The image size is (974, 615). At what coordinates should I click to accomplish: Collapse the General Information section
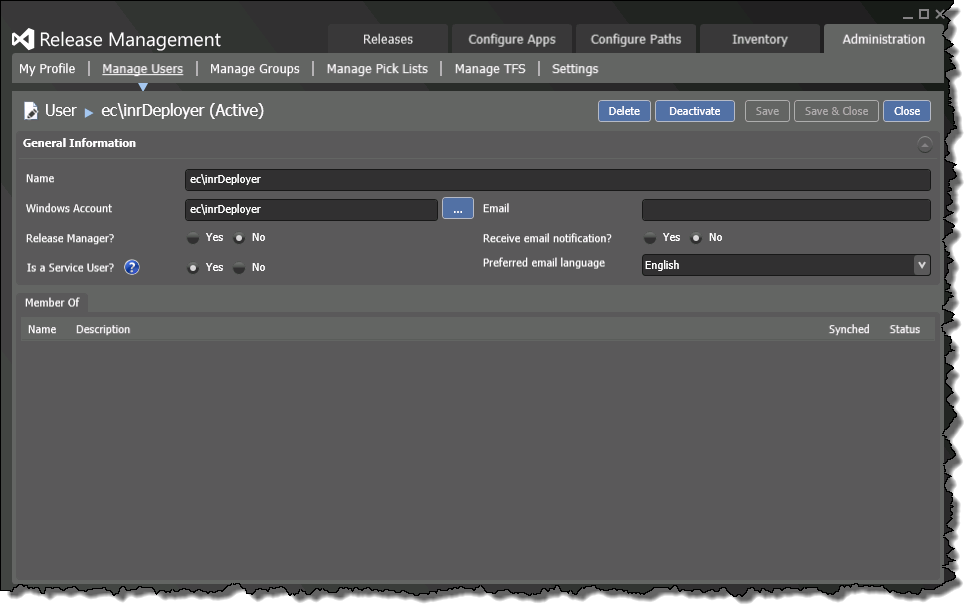(924, 144)
